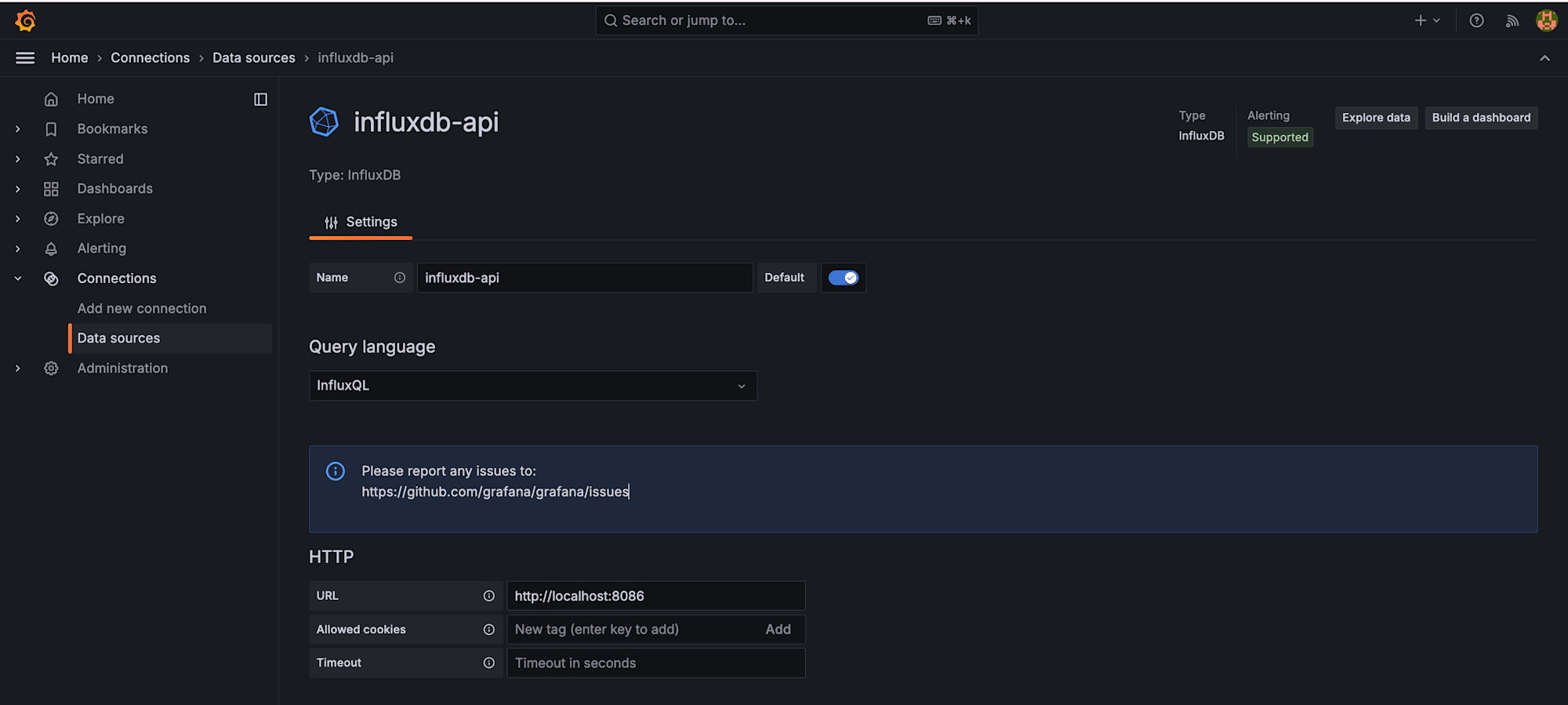The height and width of the screenshot is (705, 1568).
Task: Click the Build a dashboard button
Action: pyautogui.click(x=1481, y=118)
